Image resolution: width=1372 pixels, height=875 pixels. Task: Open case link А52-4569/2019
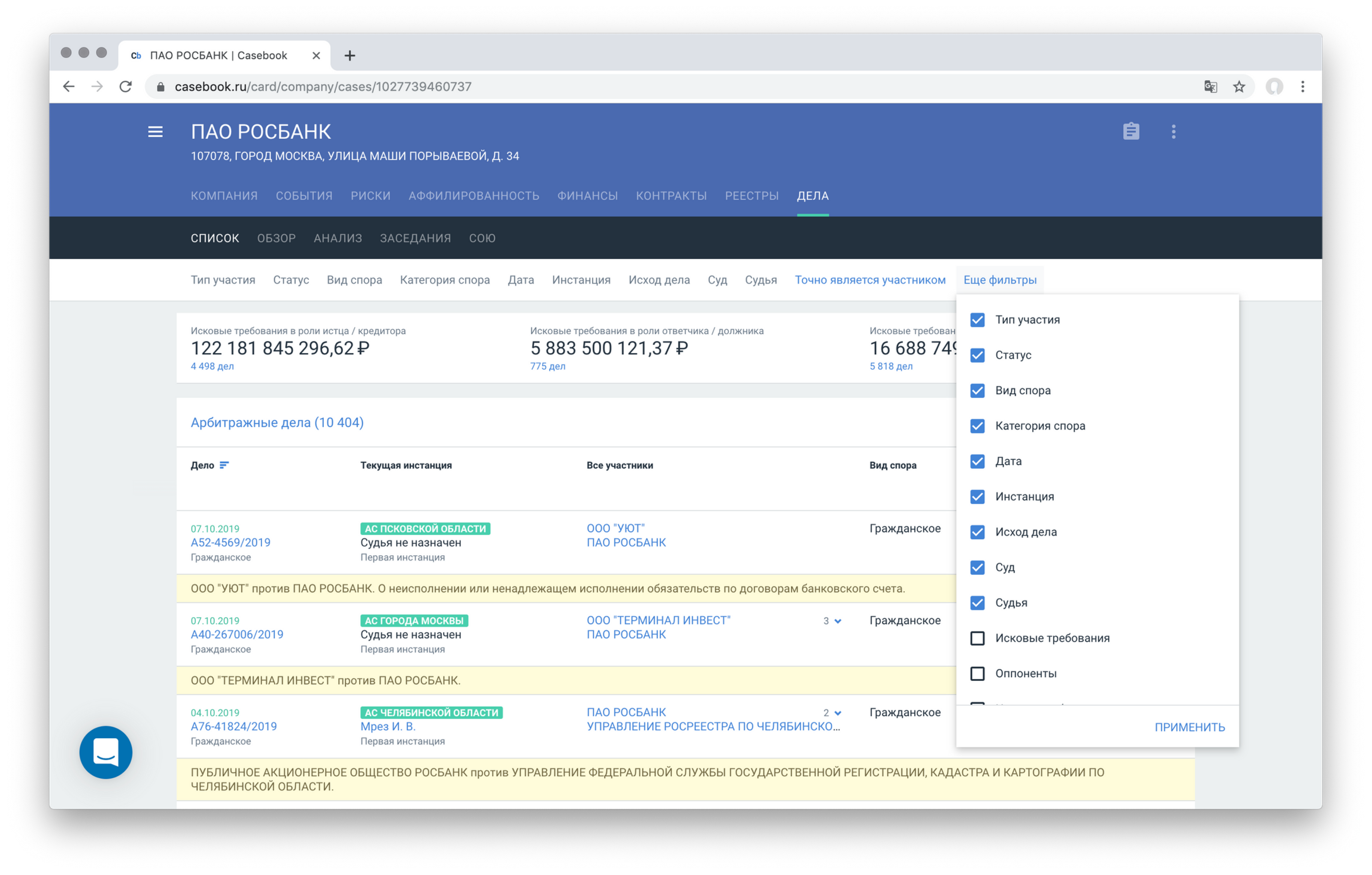[230, 543]
